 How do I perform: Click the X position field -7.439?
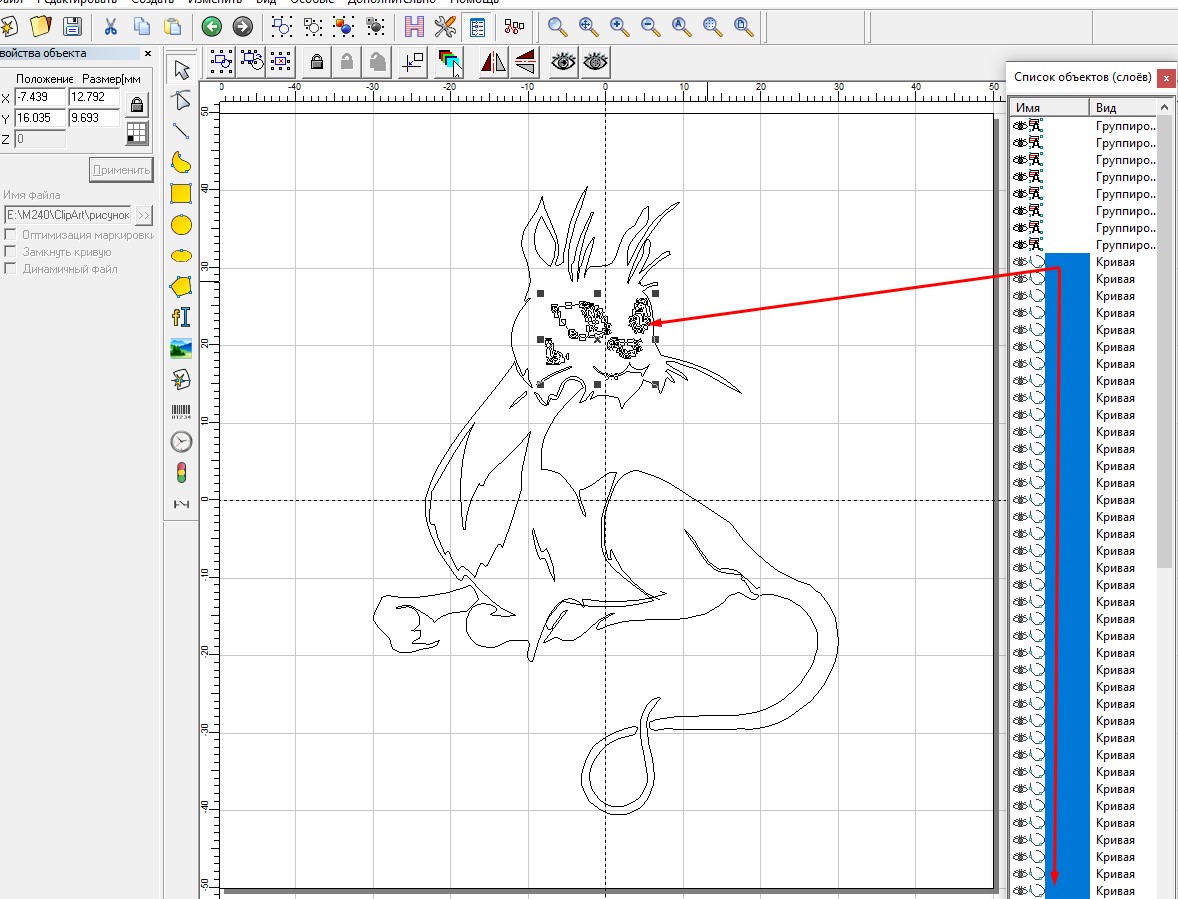coord(40,97)
